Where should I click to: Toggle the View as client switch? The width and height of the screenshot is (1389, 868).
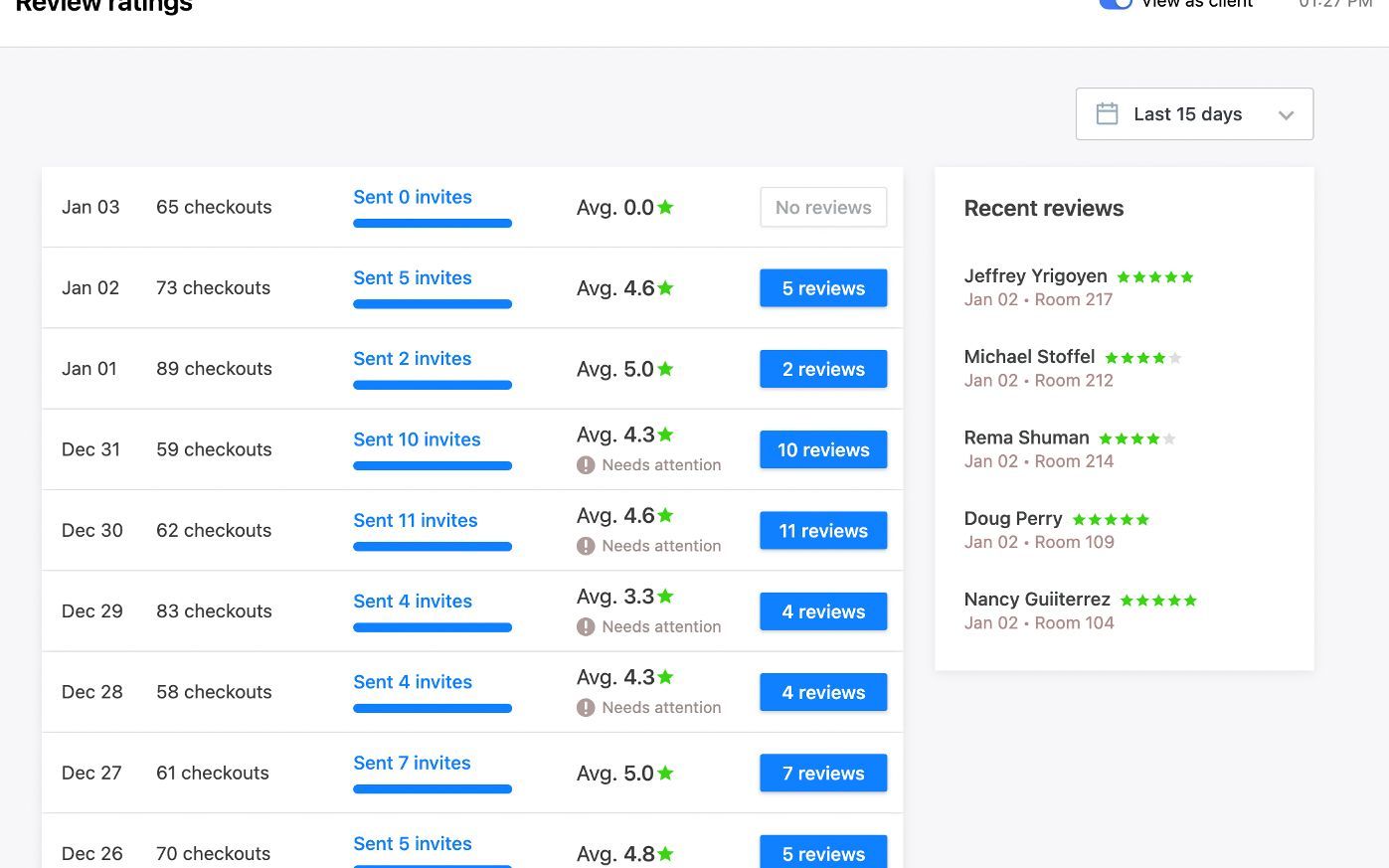pos(1116,3)
